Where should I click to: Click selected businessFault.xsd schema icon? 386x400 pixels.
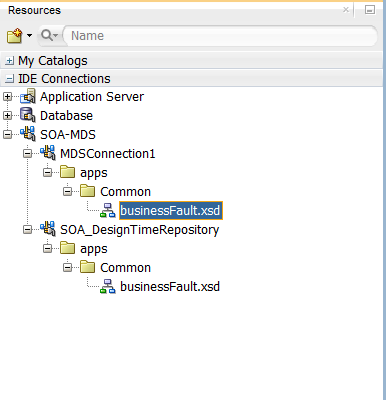[x=108, y=210]
